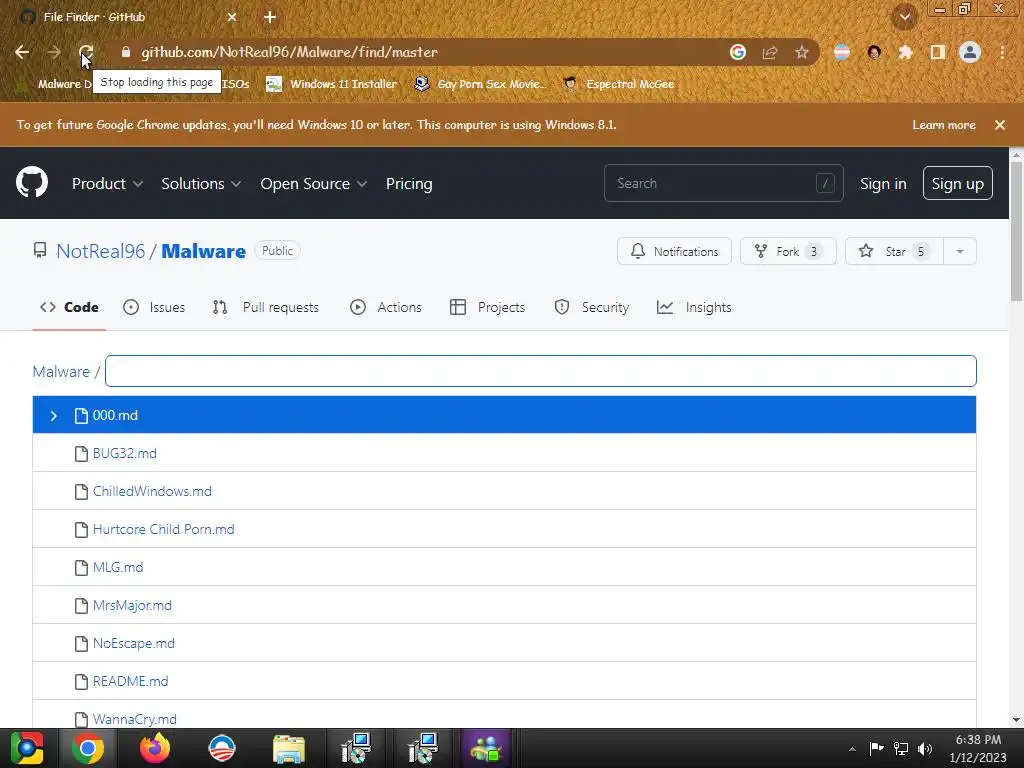This screenshot has height=768, width=1024.
Task: Open WannaCry.md file
Action: (x=135, y=720)
